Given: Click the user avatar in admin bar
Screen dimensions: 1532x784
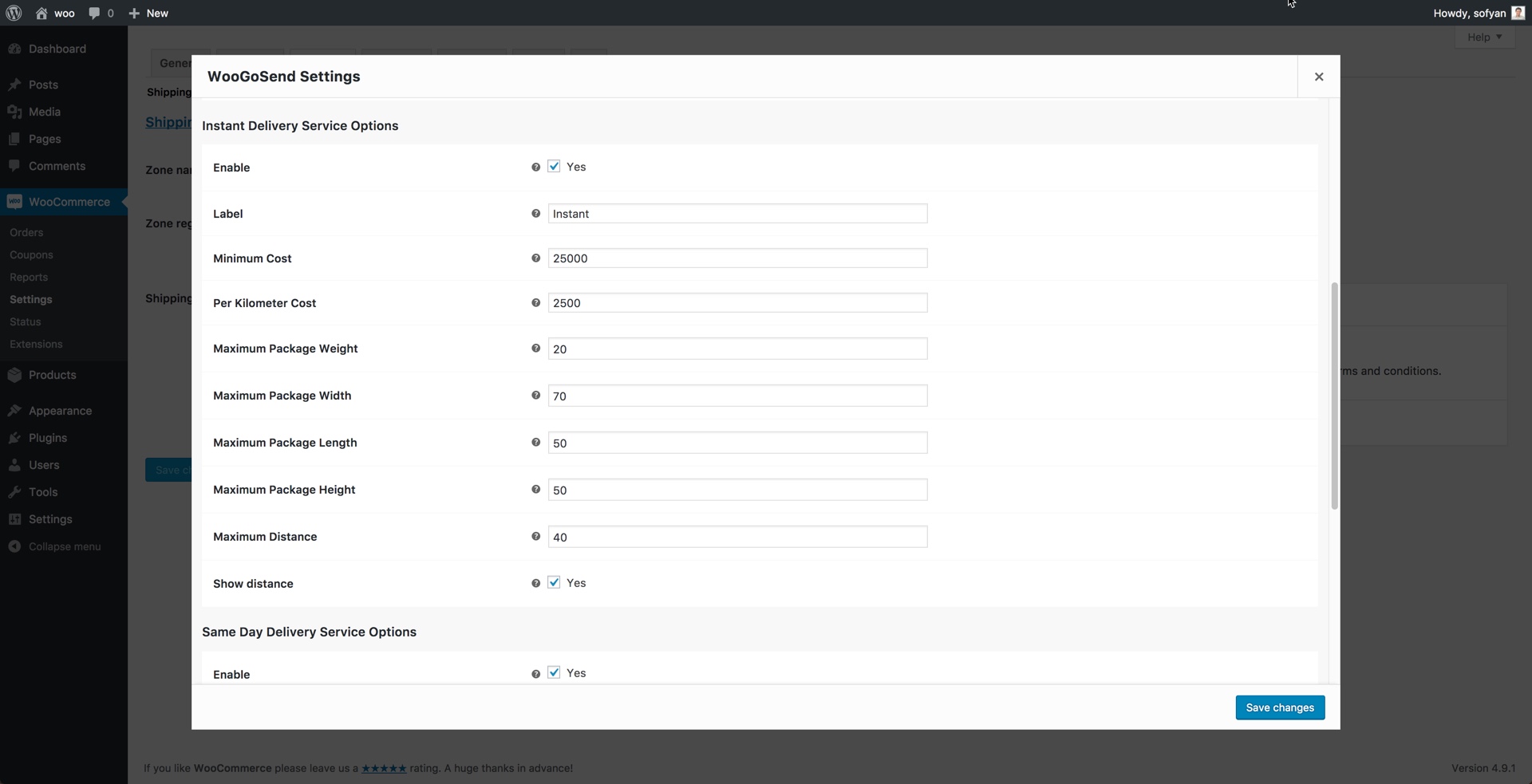Looking at the screenshot, I should point(1518,13).
